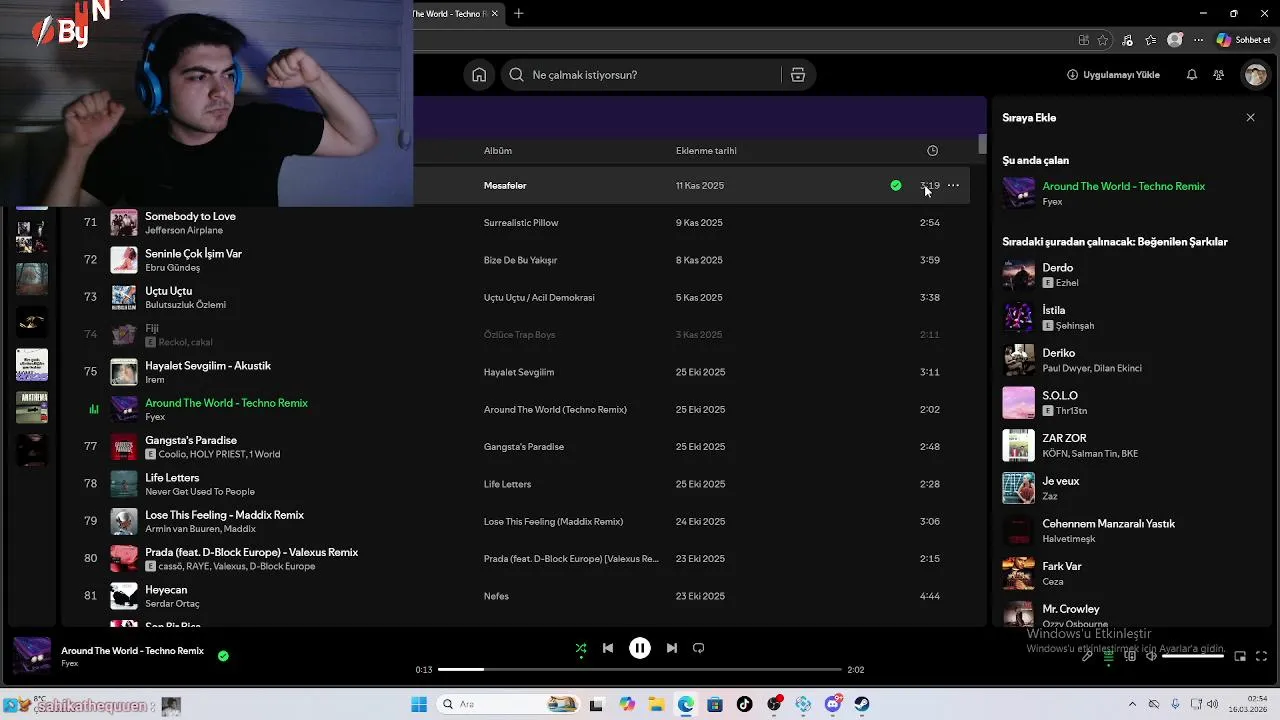The image size is (1280, 720).
Task: Open the miniplayer
Action: (x=1240, y=656)
